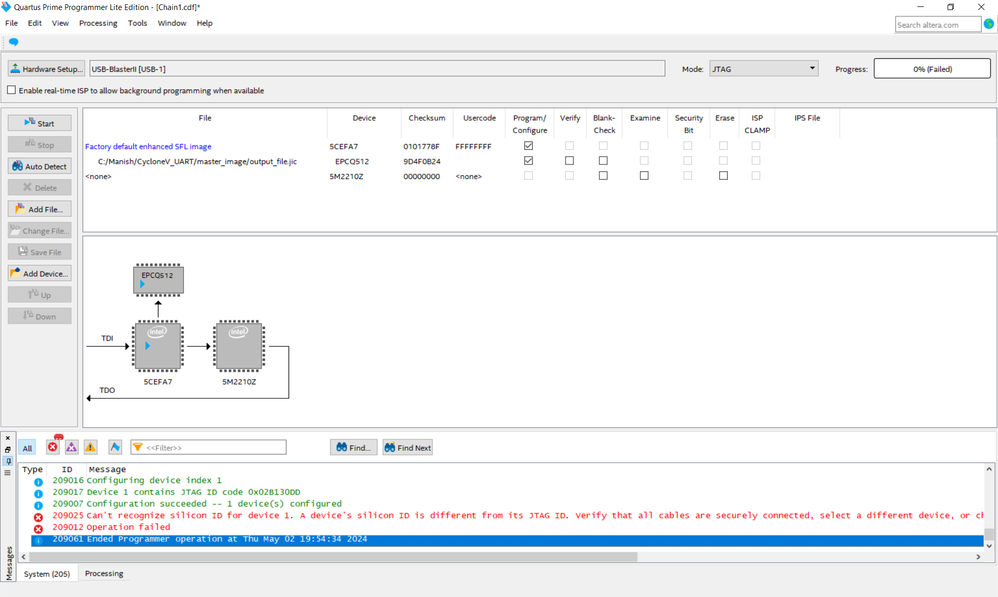Click the horizontal scrollbar in messages panel

tap(330, 557)
